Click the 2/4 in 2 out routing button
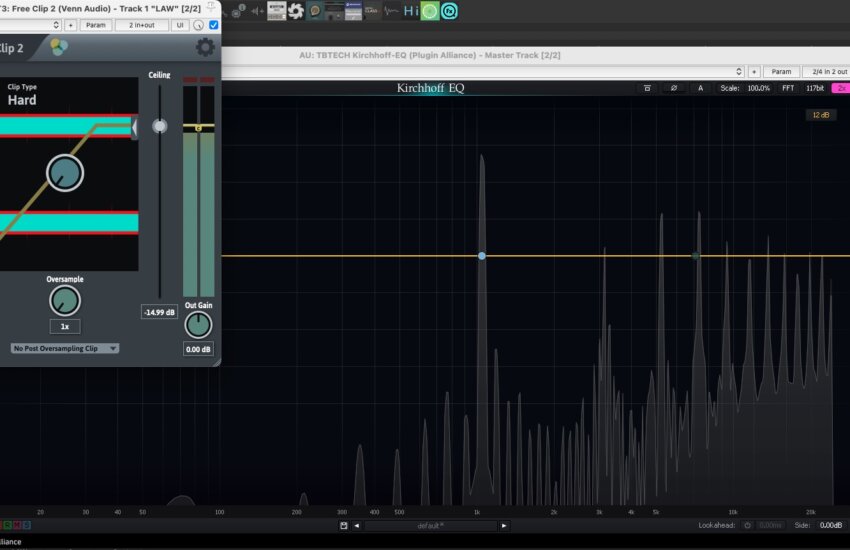The image size is (850, 550). (825, 72)
